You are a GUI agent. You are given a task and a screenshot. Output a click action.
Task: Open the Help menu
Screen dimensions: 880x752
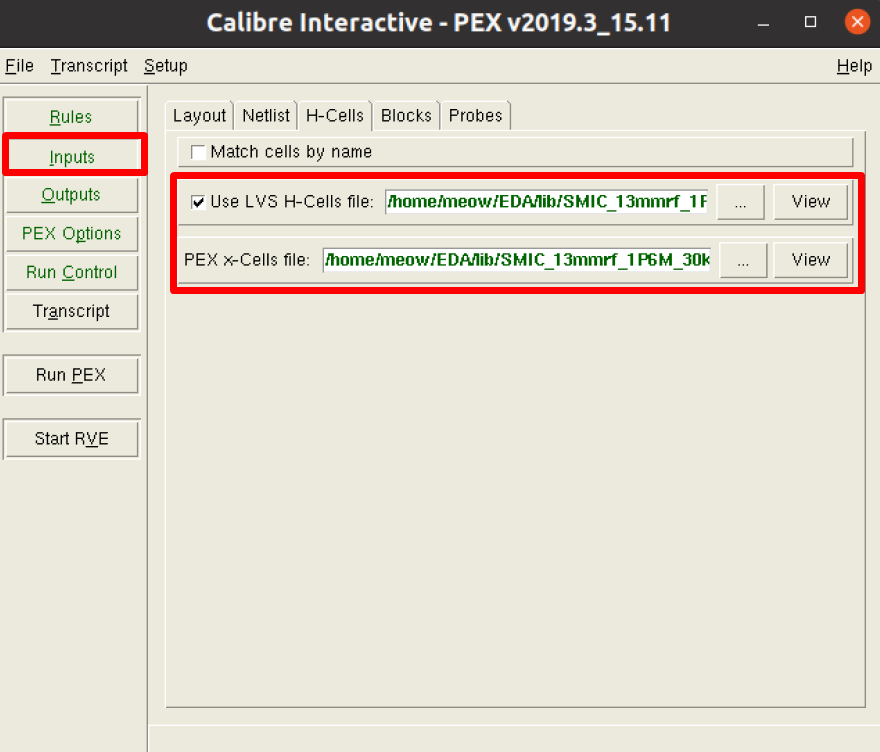point(854,66)
